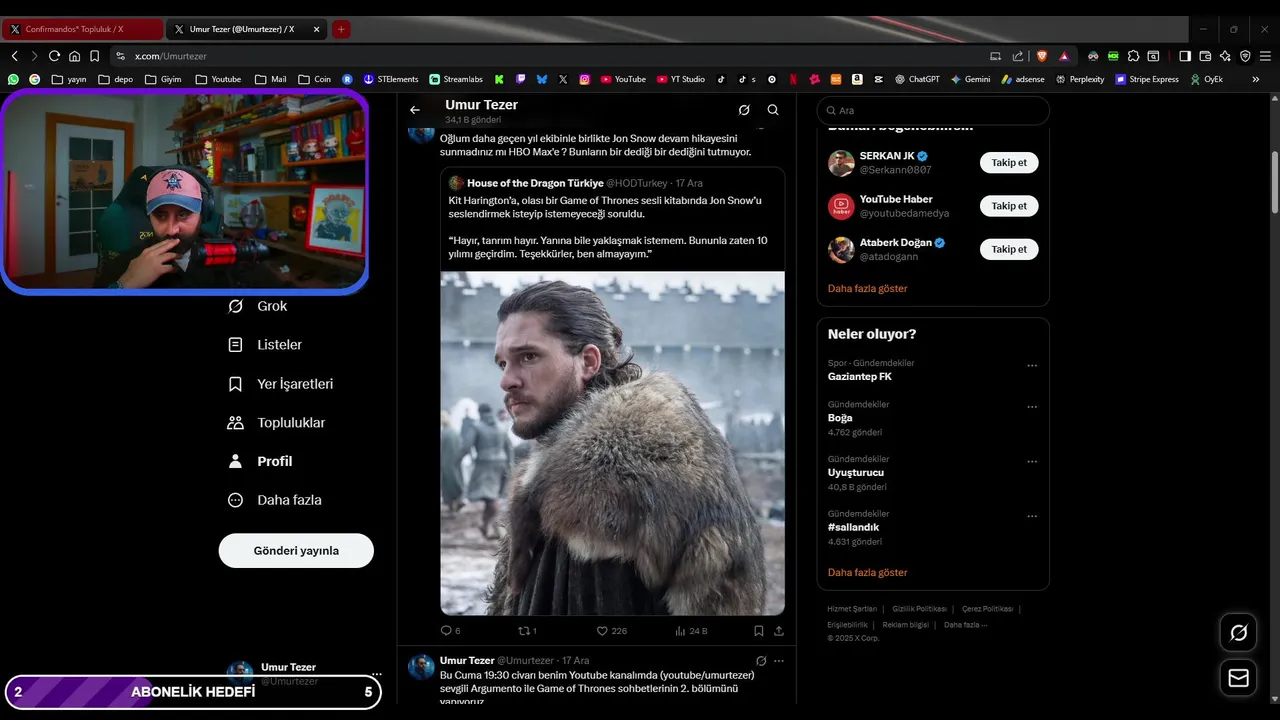Image resolution: width=1280 pixels, height=720 pixels.
Task: Open the floating Grok button
Action: [x=1238, y=633]
